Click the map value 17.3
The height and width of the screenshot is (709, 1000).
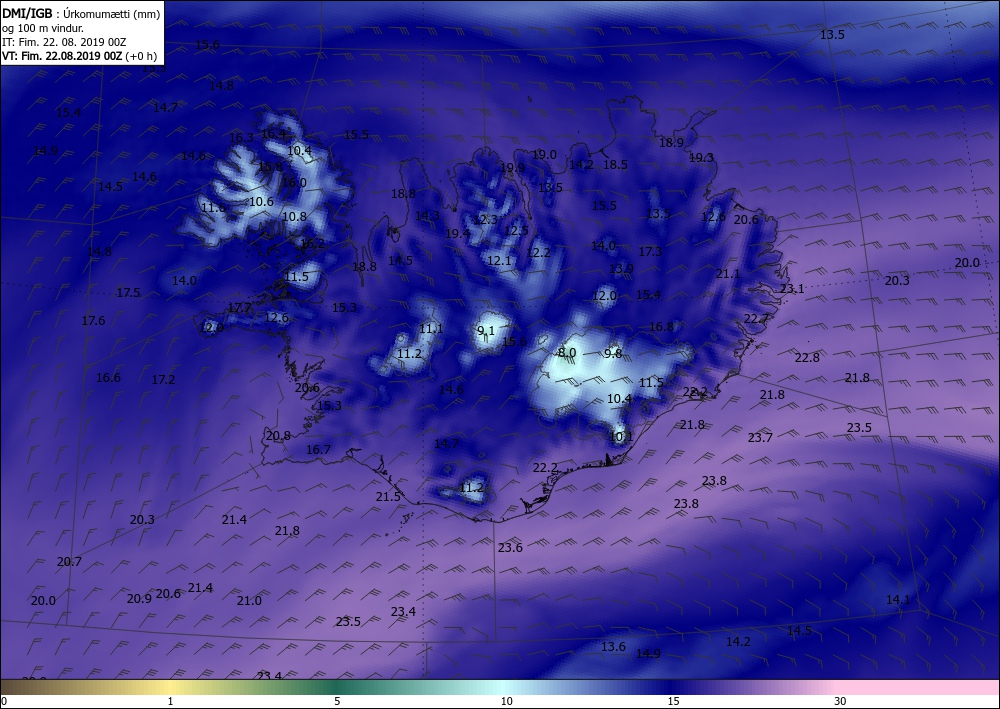650,251
